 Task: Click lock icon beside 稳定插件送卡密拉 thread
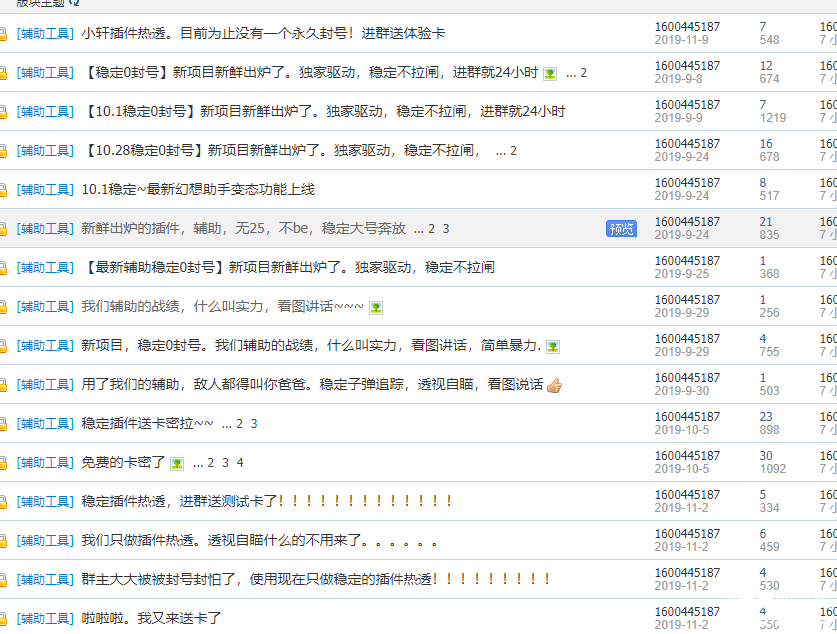tap(3, 424)
